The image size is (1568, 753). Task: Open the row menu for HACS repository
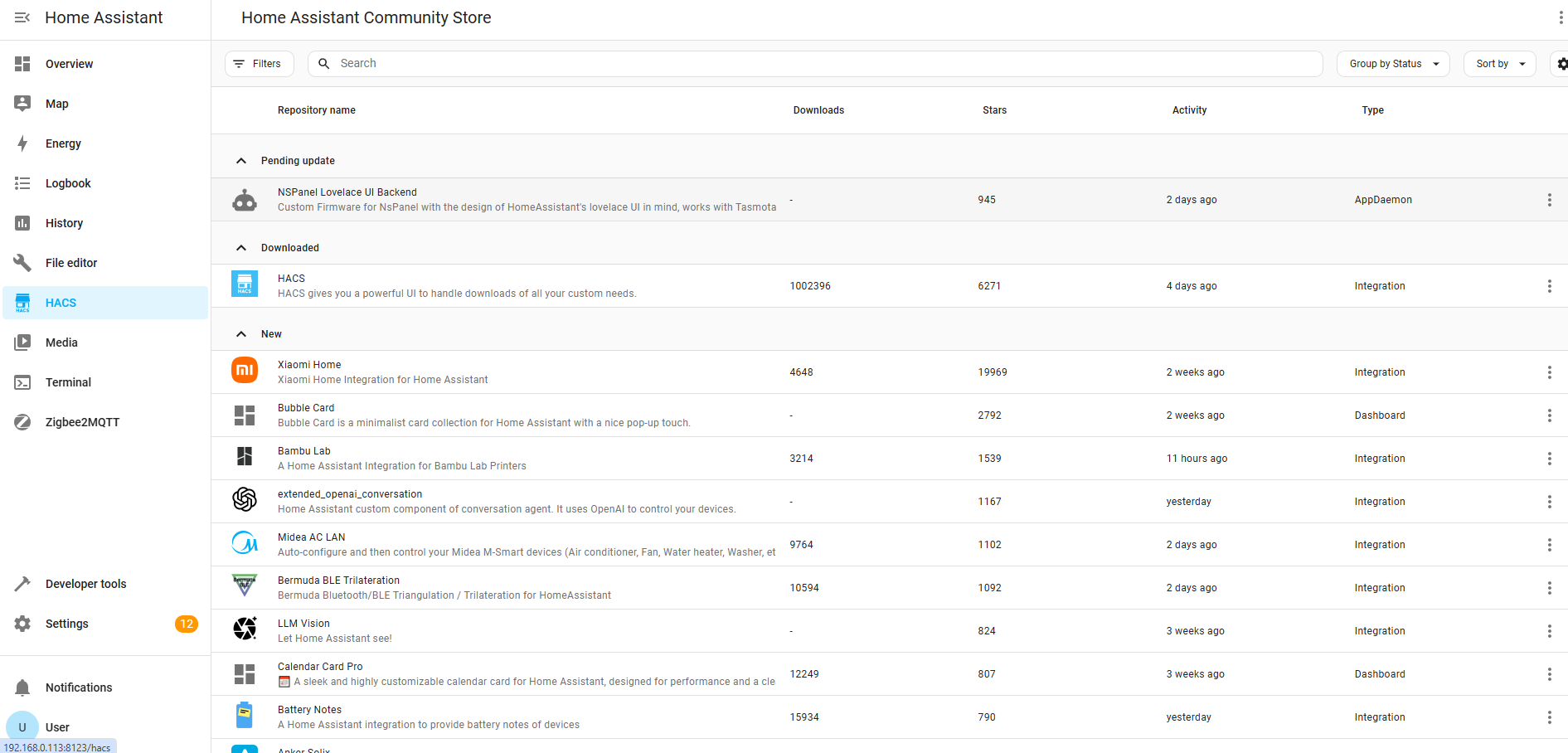pyautogui.click(x=1549, y=286)
